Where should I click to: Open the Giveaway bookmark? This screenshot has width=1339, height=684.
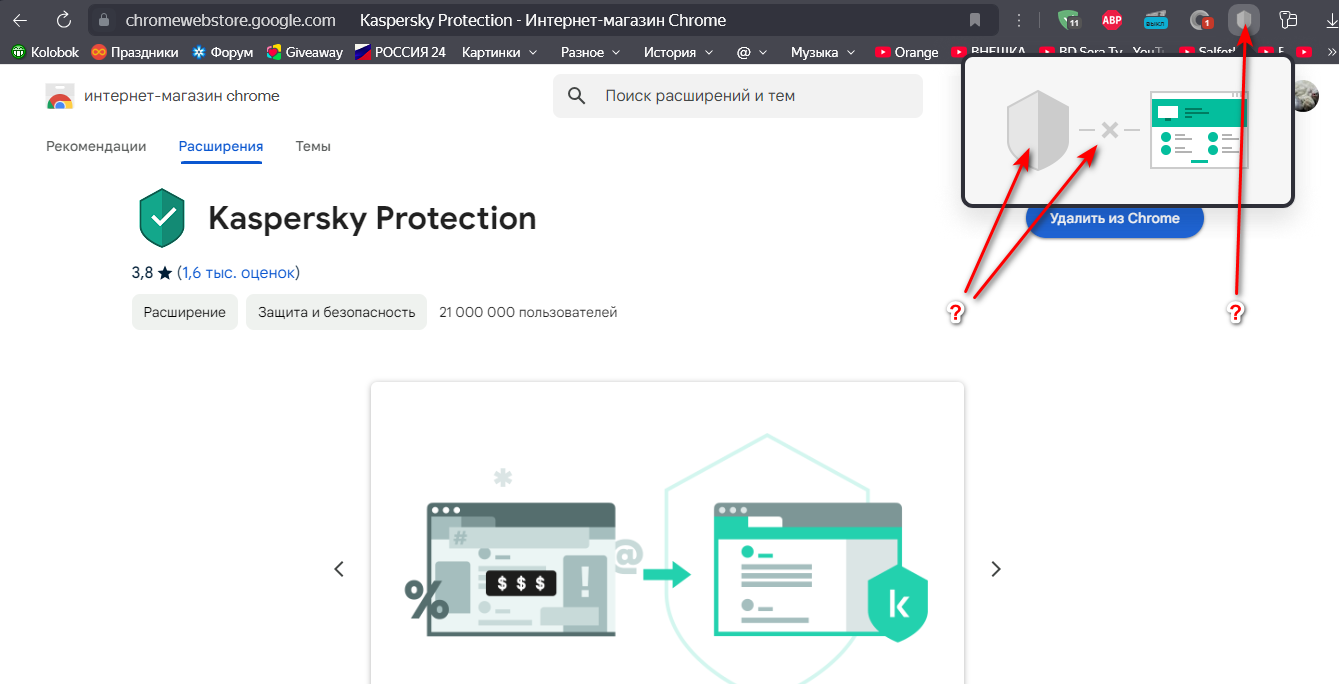click(305, 52)
